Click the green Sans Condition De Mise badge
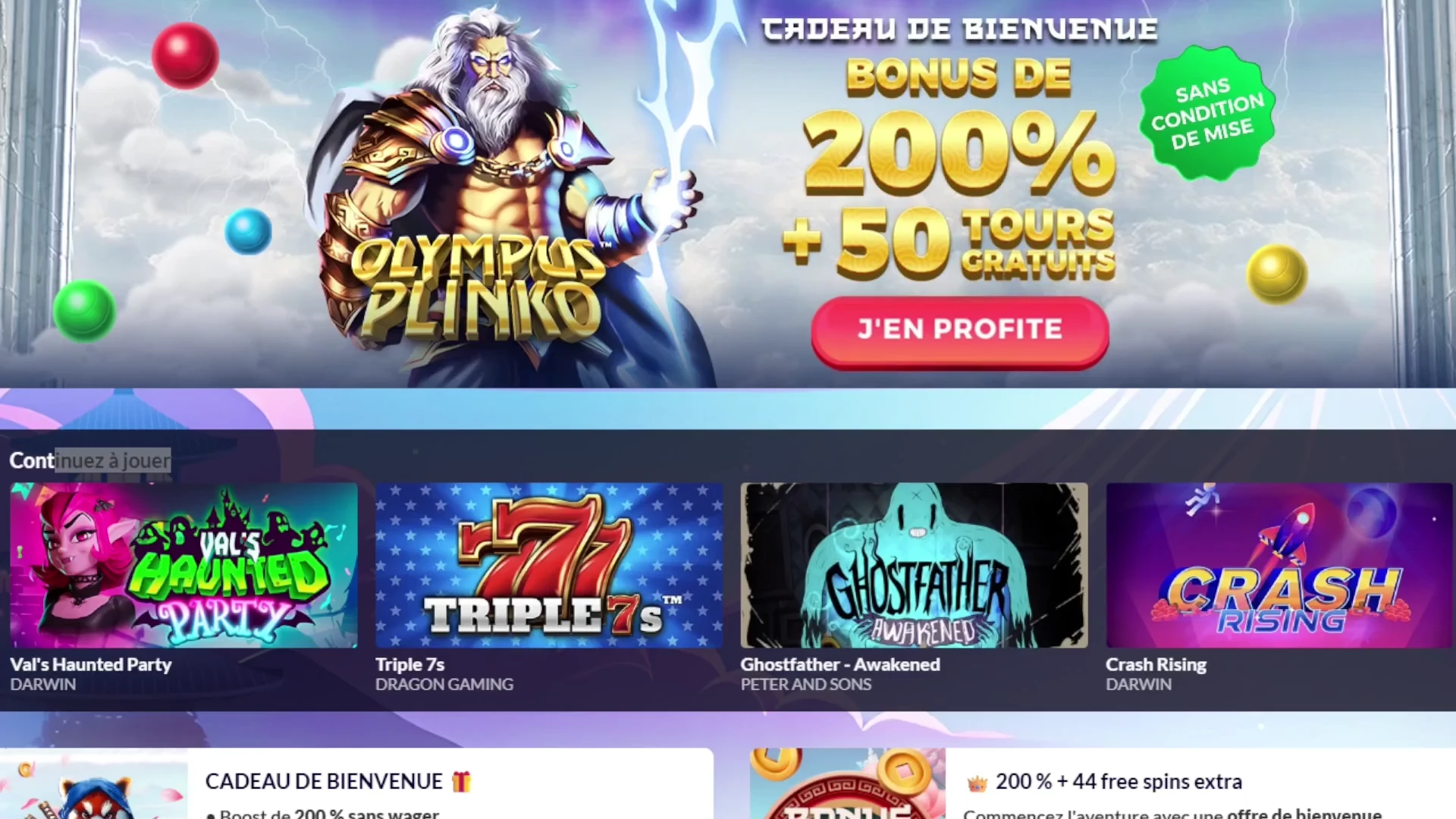The image size is (1456, 819). pos(1207,114)
